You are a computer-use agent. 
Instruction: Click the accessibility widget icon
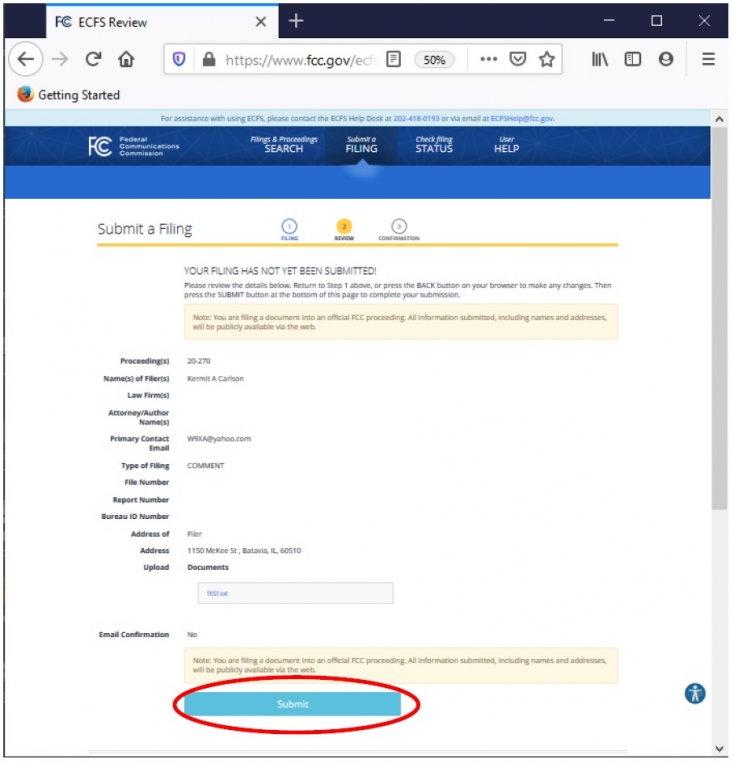(x=696, y=694)
